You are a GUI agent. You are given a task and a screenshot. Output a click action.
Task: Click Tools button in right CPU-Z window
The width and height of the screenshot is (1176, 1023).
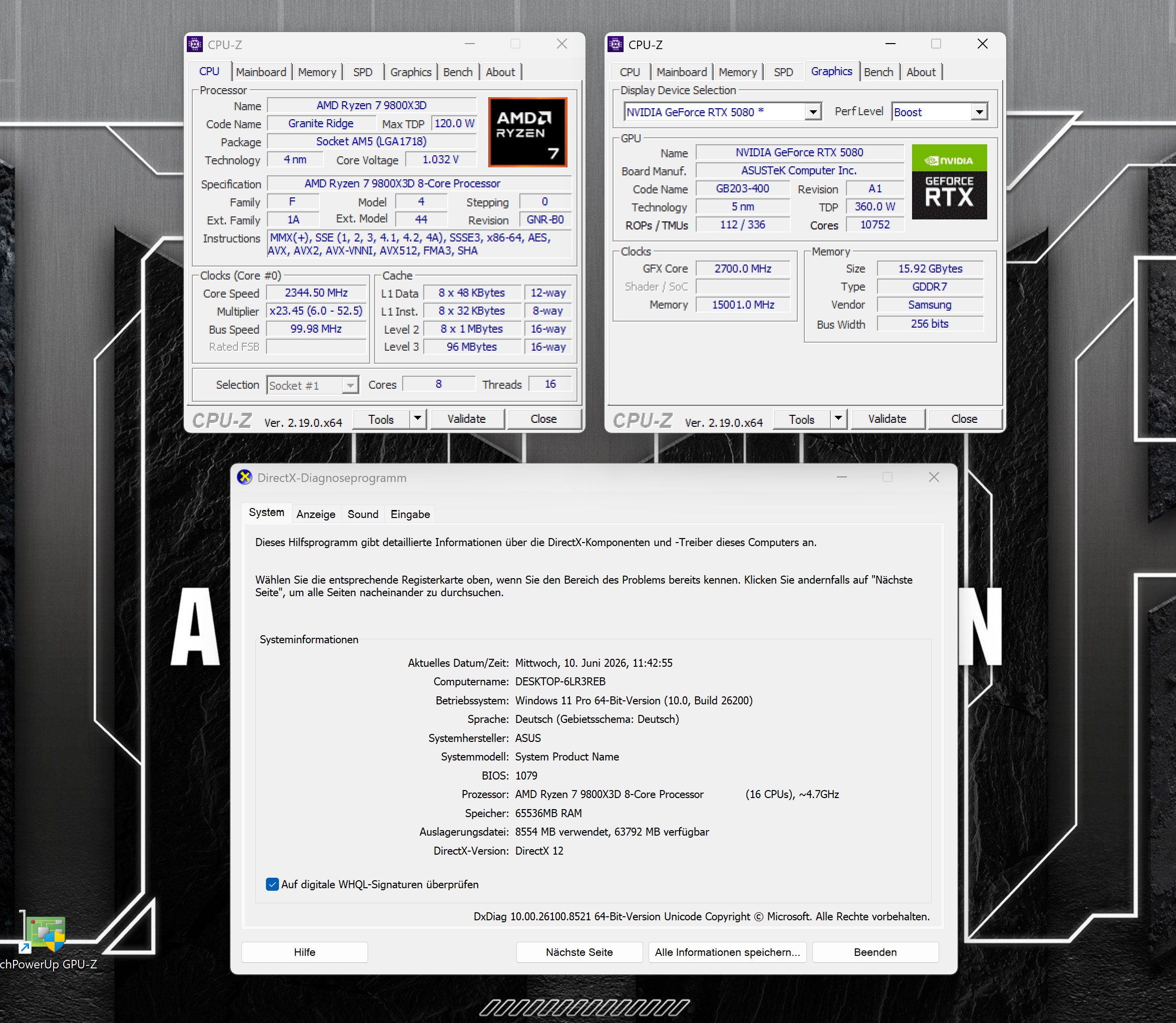[802, 419]
